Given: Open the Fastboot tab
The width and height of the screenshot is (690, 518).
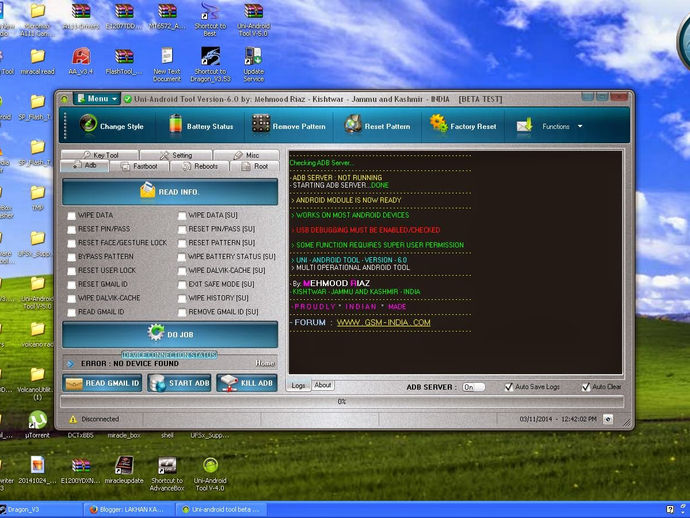Looking at the screenshot, I should point(139,166).
